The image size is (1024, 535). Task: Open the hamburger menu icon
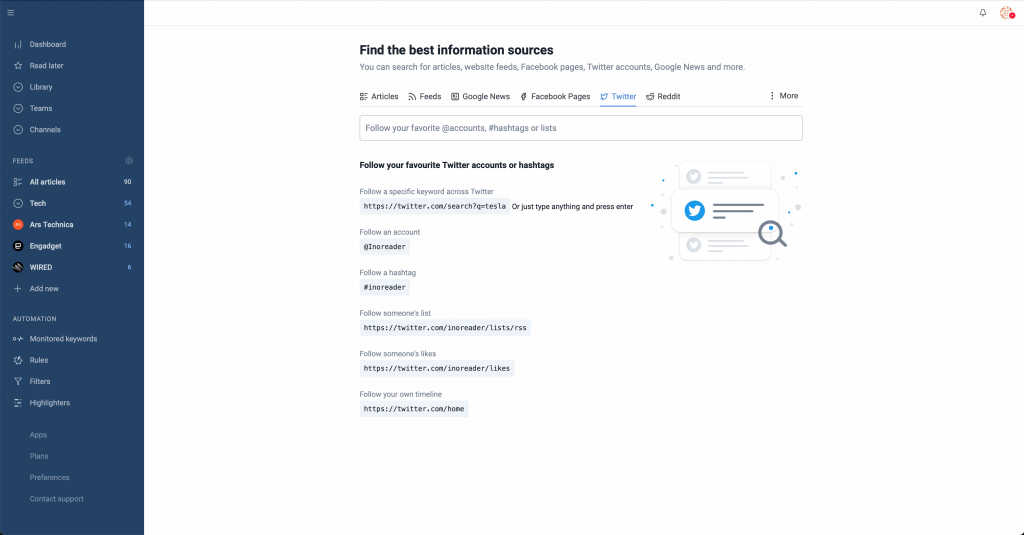tap(10, 12)
